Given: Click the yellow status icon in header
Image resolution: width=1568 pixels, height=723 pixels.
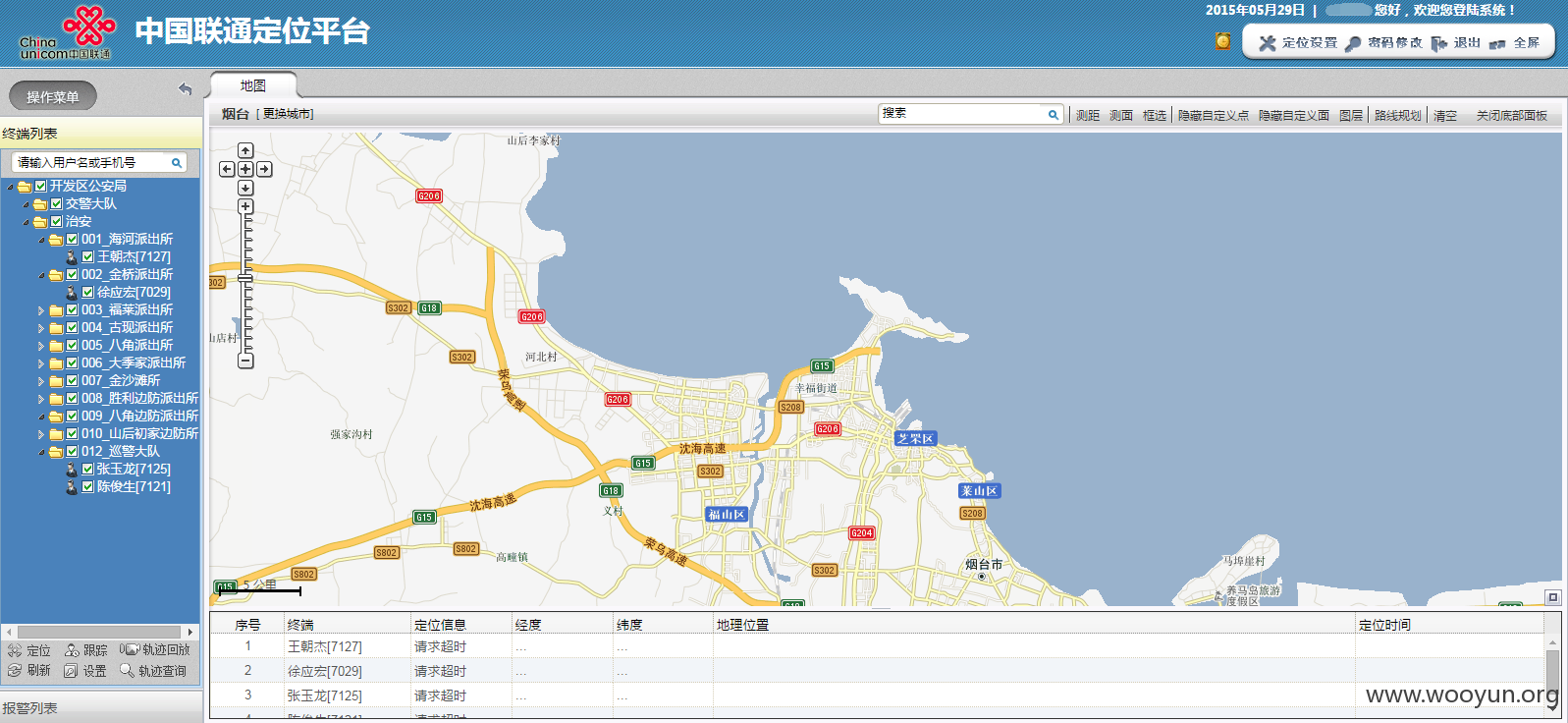Looking at the screenshot, I should (x=1222, y=41).
